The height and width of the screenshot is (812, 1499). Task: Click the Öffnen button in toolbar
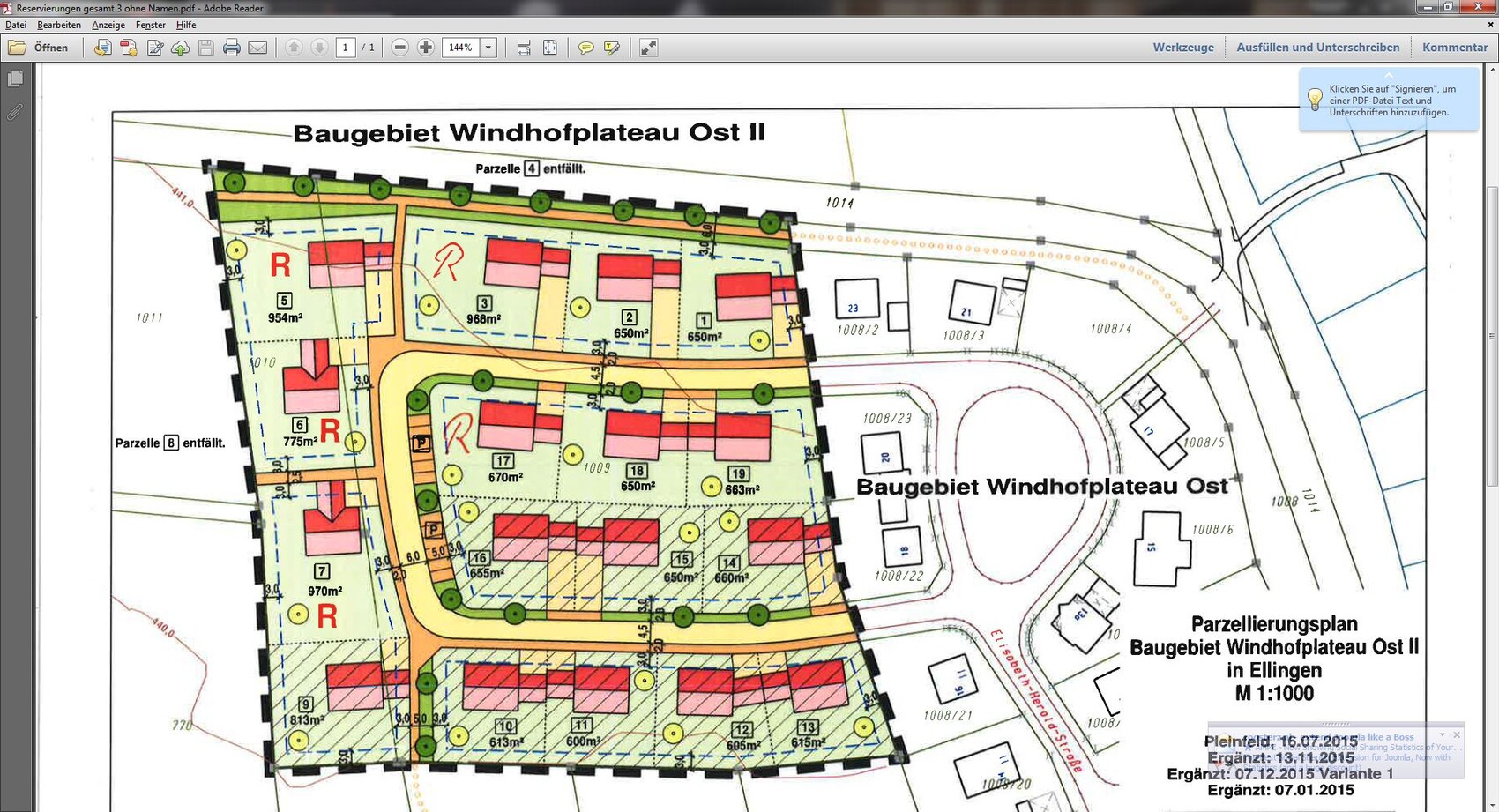coord(38,48)
